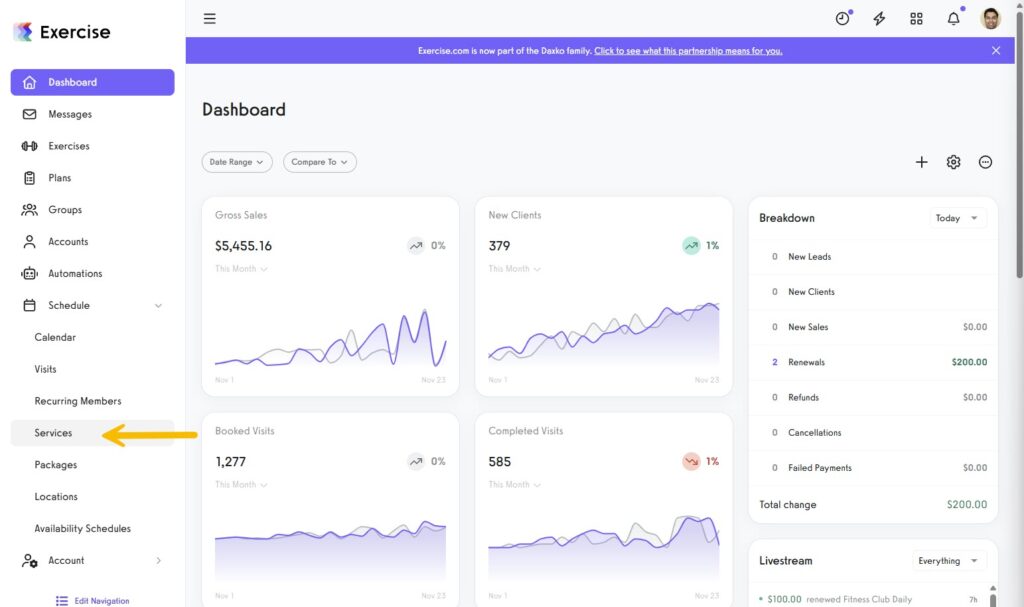Dismiss the purple announcement banner
This screenshot has height=607, width=1024.
click(995, 50)
